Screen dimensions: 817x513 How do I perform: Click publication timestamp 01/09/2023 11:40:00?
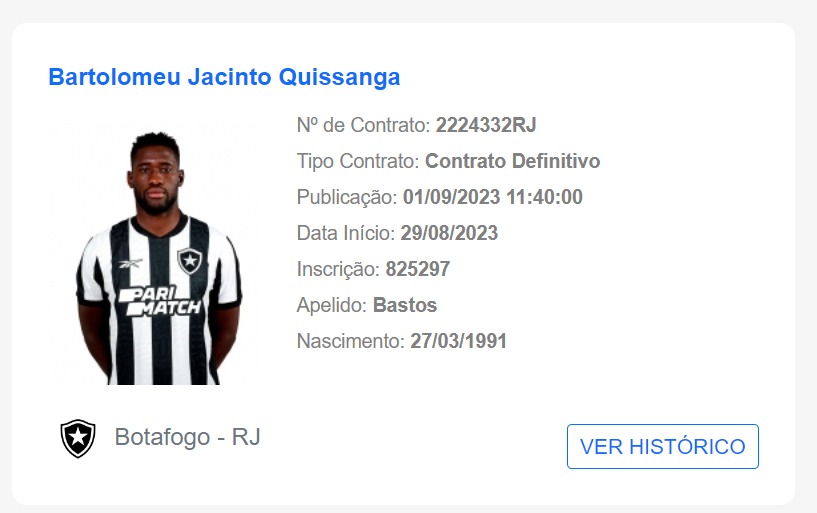pyautogui.click(x=492, y=197)
